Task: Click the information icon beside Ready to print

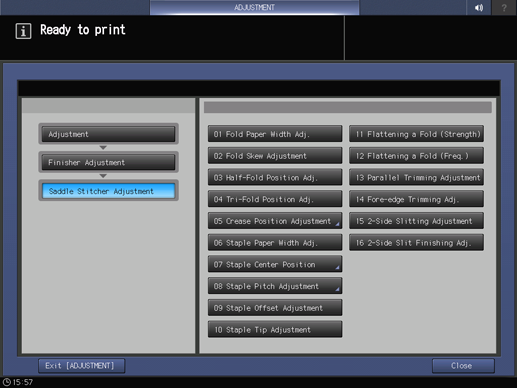Action: click(x=23, y=31)
